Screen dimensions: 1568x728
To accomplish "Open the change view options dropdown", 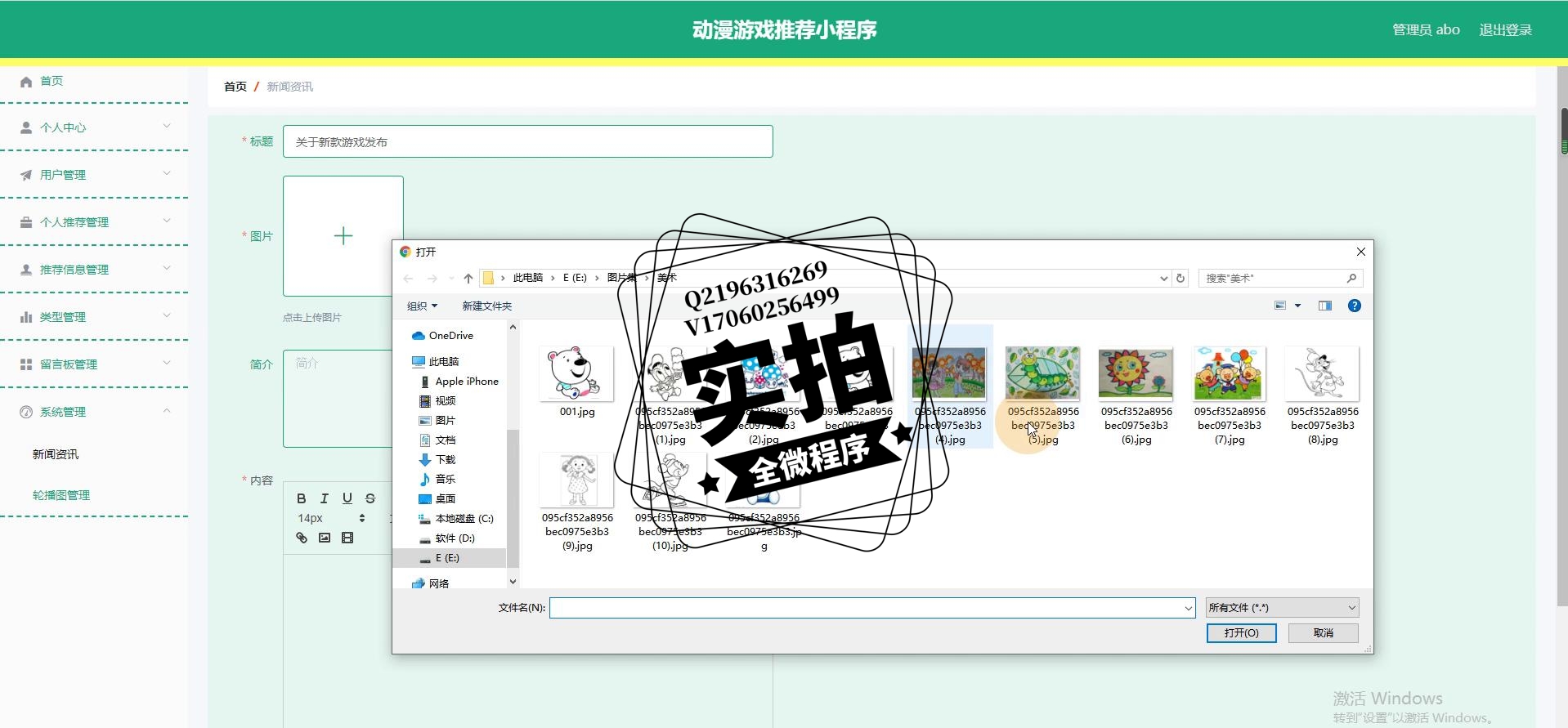I will pyautogui.click(x=1297, y=306).
